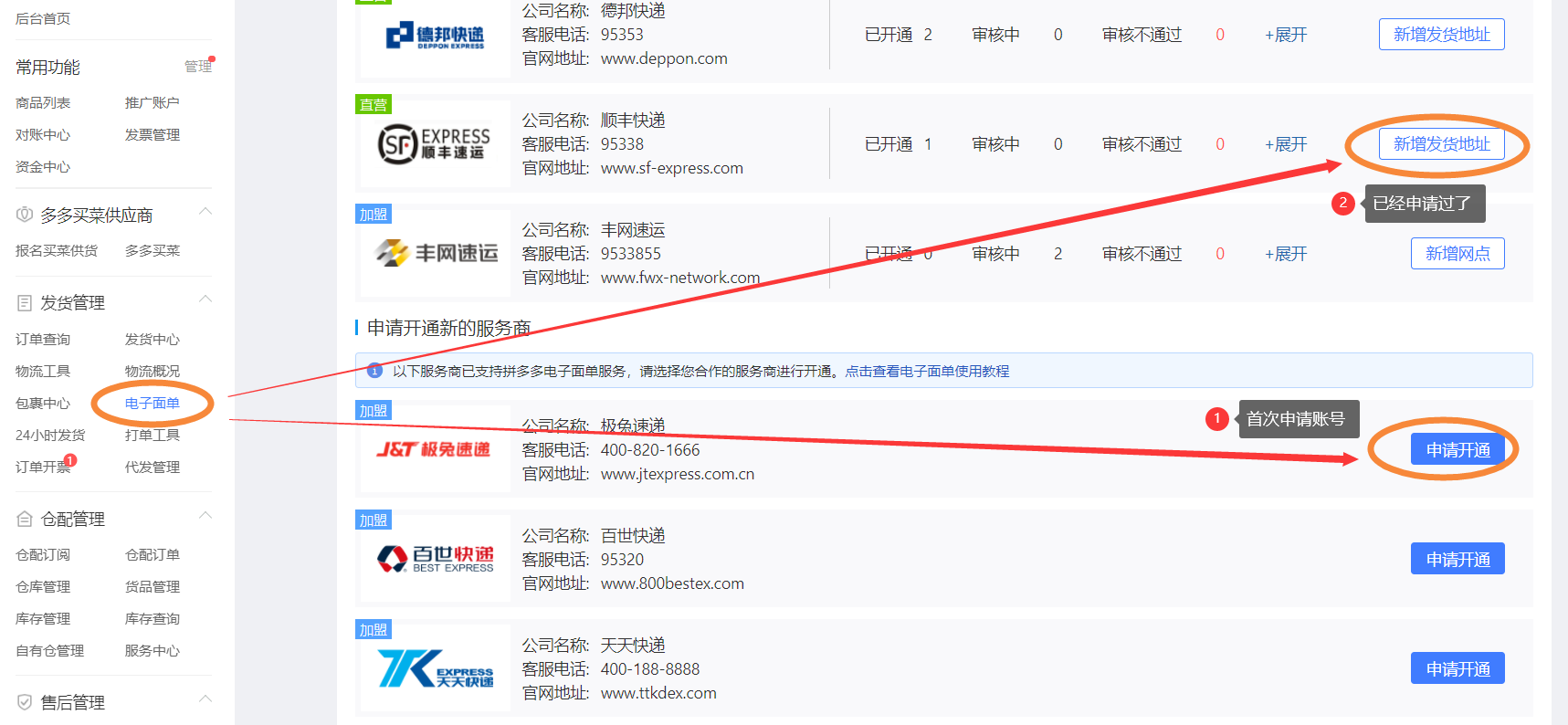1568x725 pixels.
Task: Click the 多多买菜供应商 section icon
Action: [x=25, y=215]
